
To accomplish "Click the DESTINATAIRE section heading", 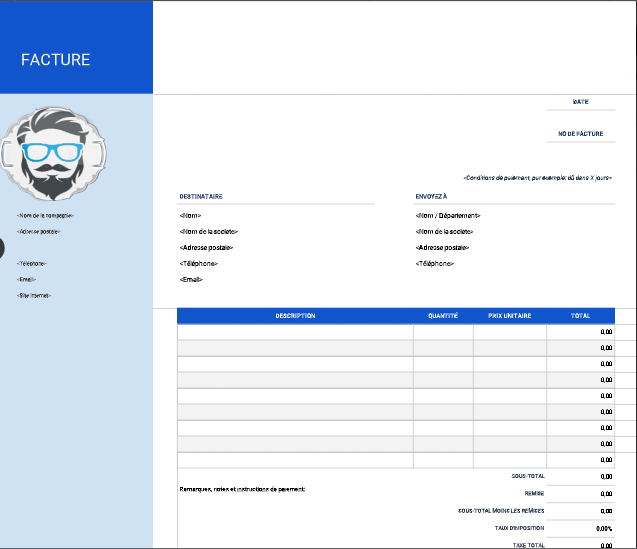I will 201,196.
